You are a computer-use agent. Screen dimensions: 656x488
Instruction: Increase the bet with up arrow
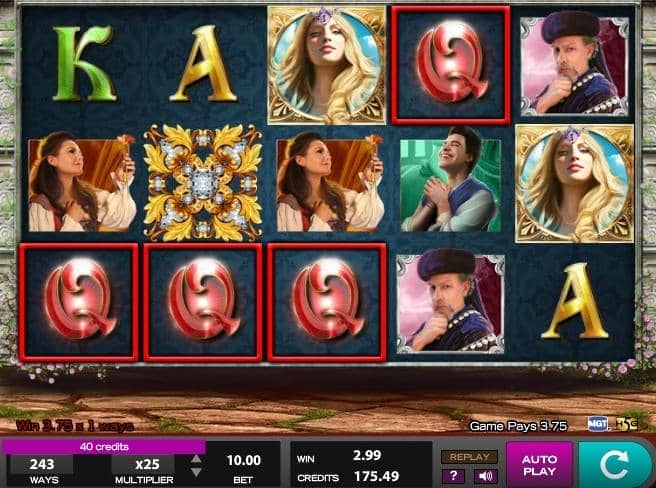pos(196,459)
